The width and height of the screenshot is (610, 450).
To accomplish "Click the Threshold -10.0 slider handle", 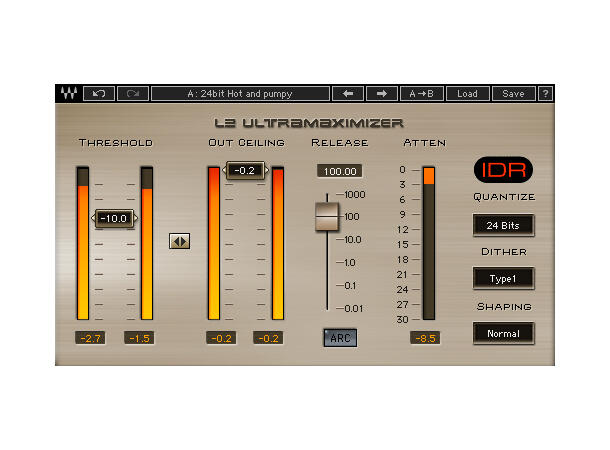I will coord(114,218).
